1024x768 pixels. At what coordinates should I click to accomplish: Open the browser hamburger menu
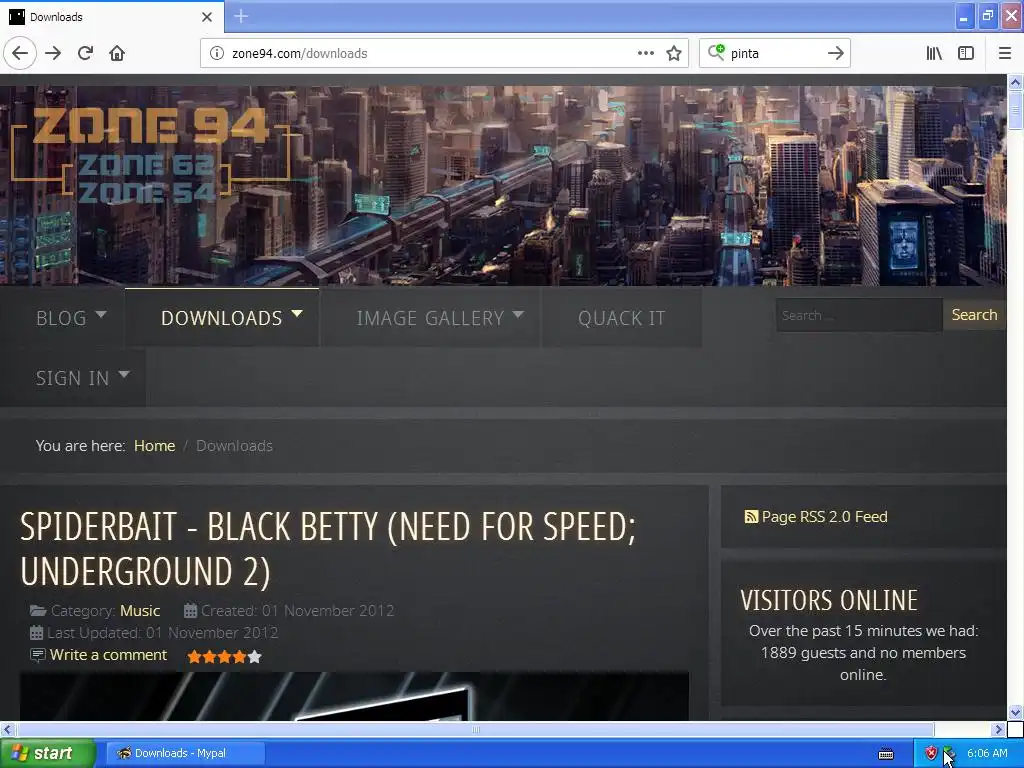(1005, 53)
